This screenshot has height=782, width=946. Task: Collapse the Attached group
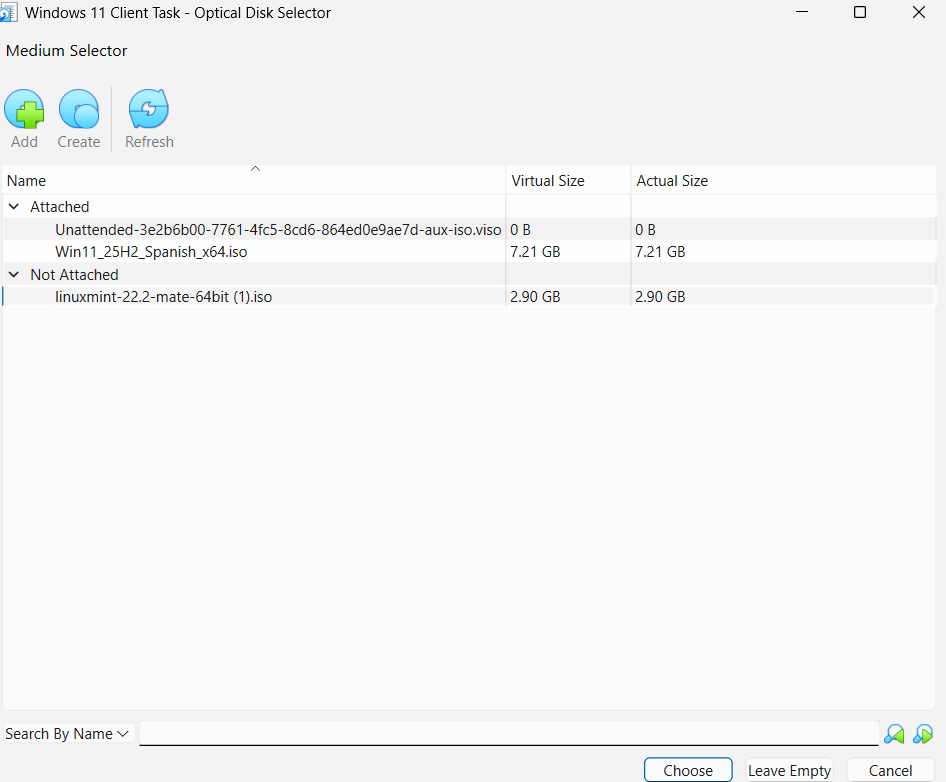point(14,207)
